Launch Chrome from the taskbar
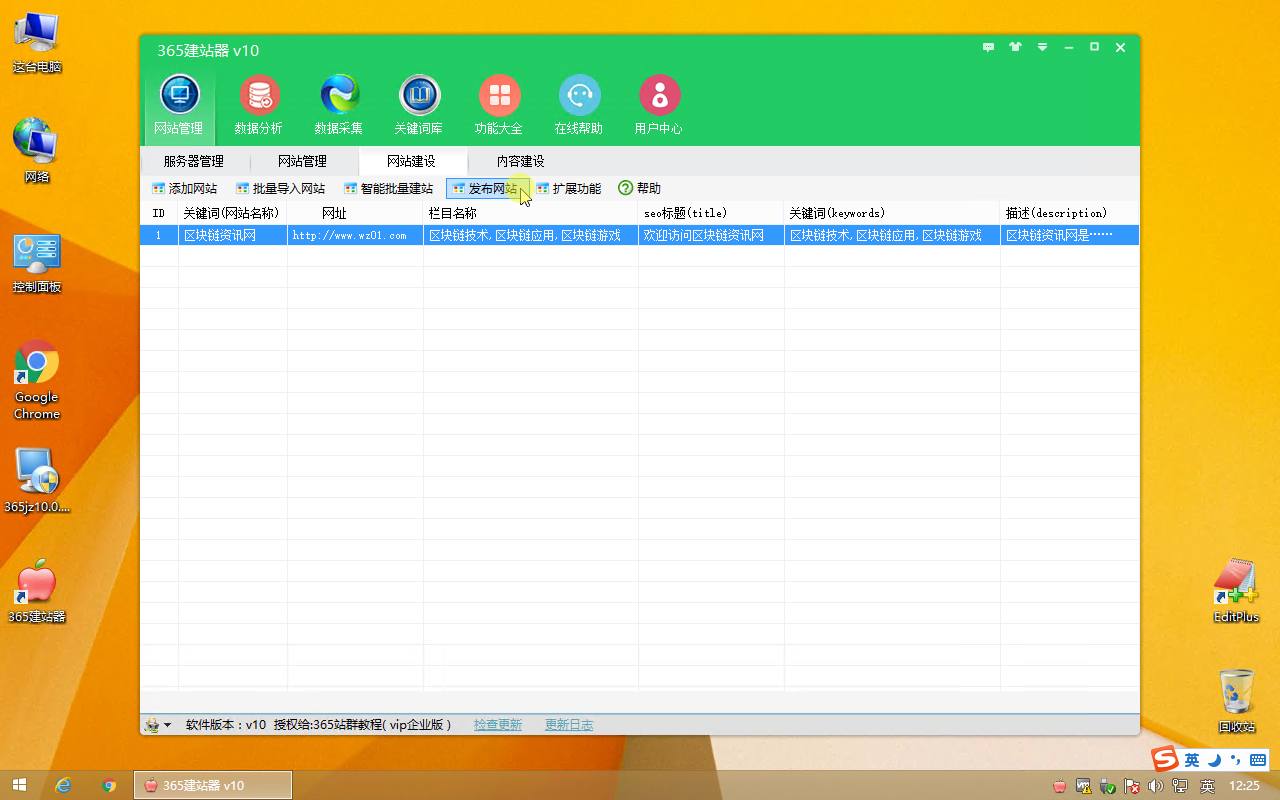 point(110,785)
